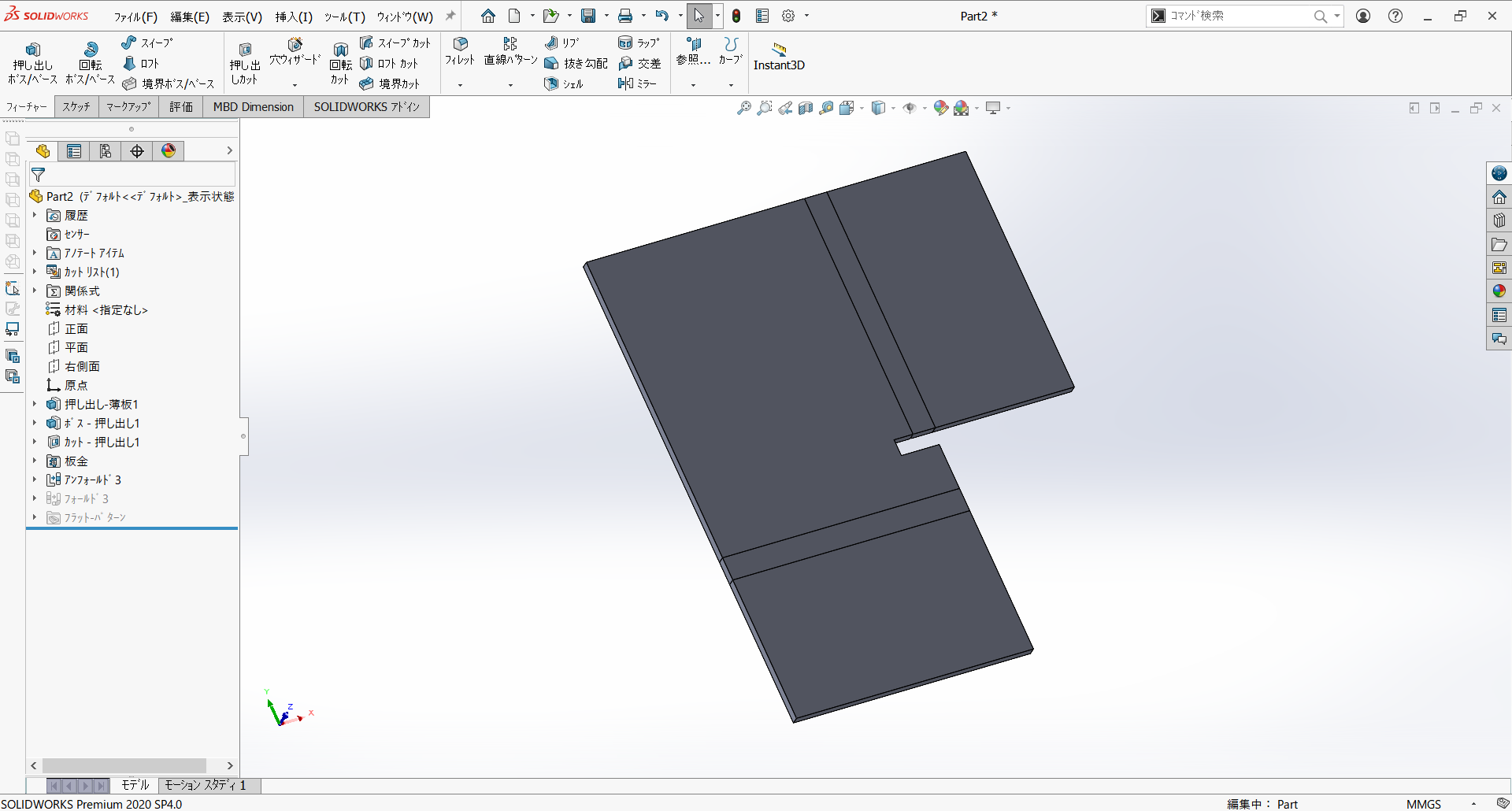Select the Sweep (スイープ) boss tool
The width and height of the screenshot is (1512, 811).
coord(147,43)
